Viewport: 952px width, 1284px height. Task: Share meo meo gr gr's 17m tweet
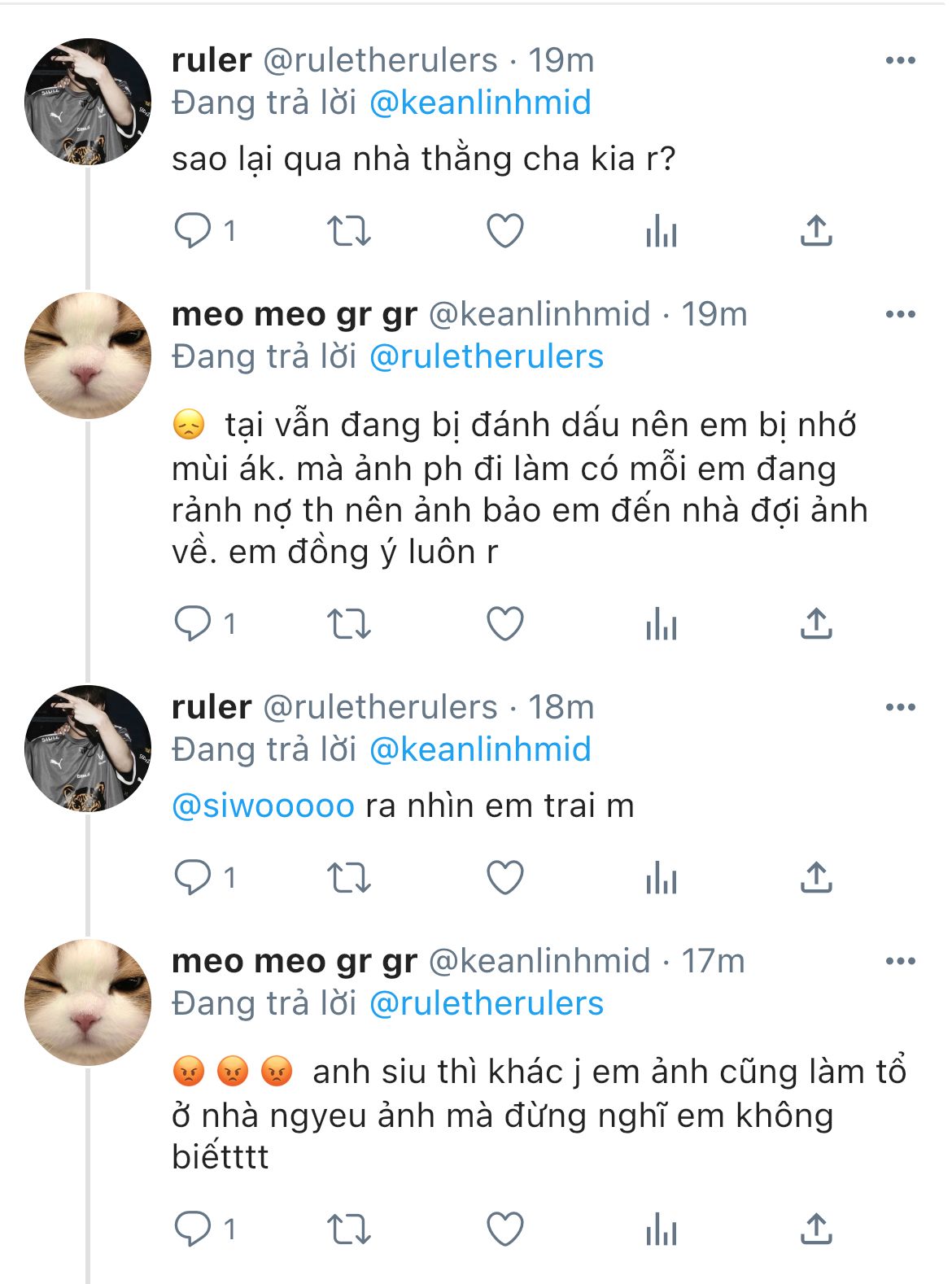tap(816, 1229)
